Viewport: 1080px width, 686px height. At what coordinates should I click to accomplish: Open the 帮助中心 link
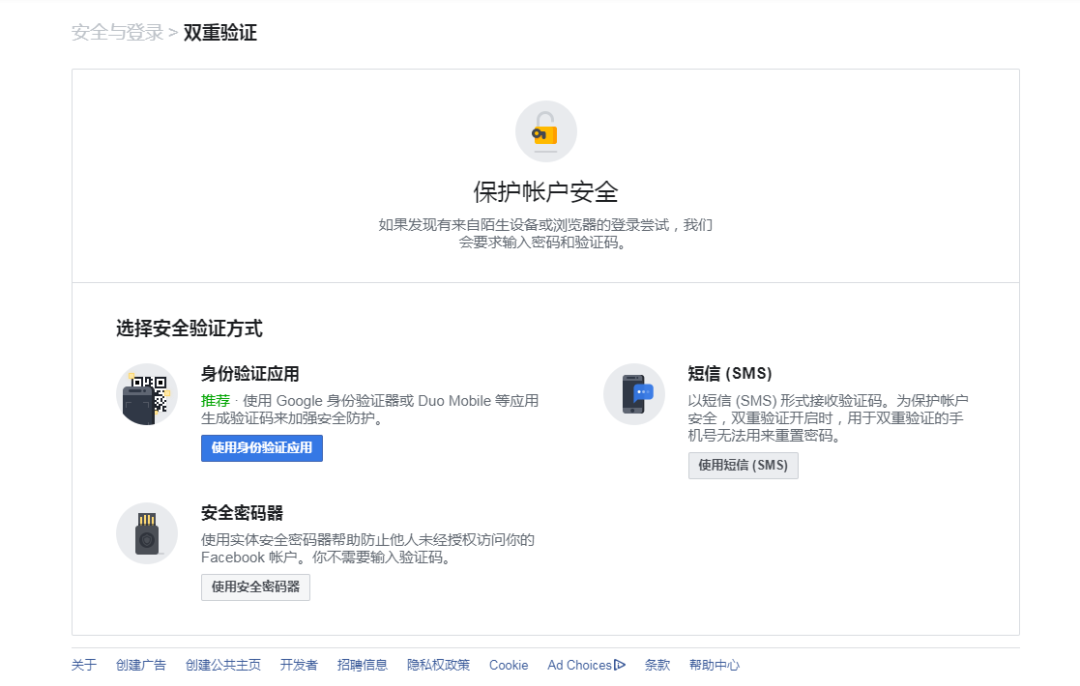point(714,664)
